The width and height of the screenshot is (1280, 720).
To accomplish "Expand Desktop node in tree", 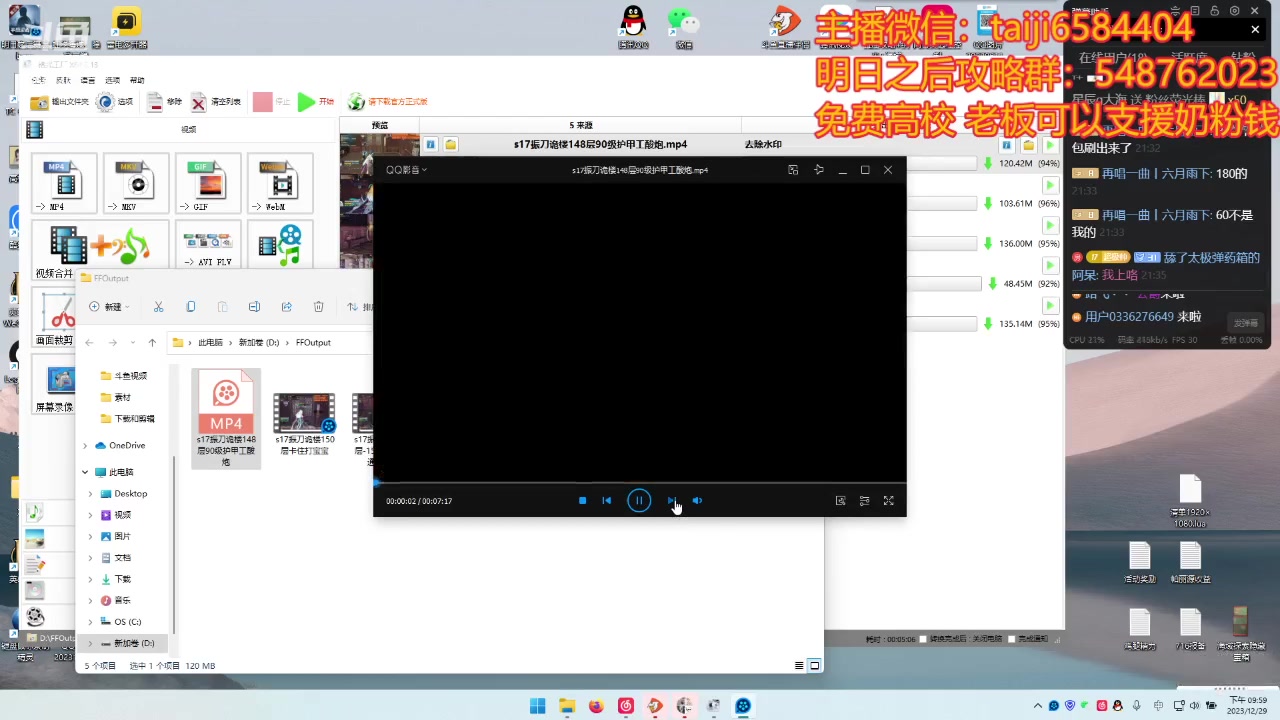I will tap(91, 493).
